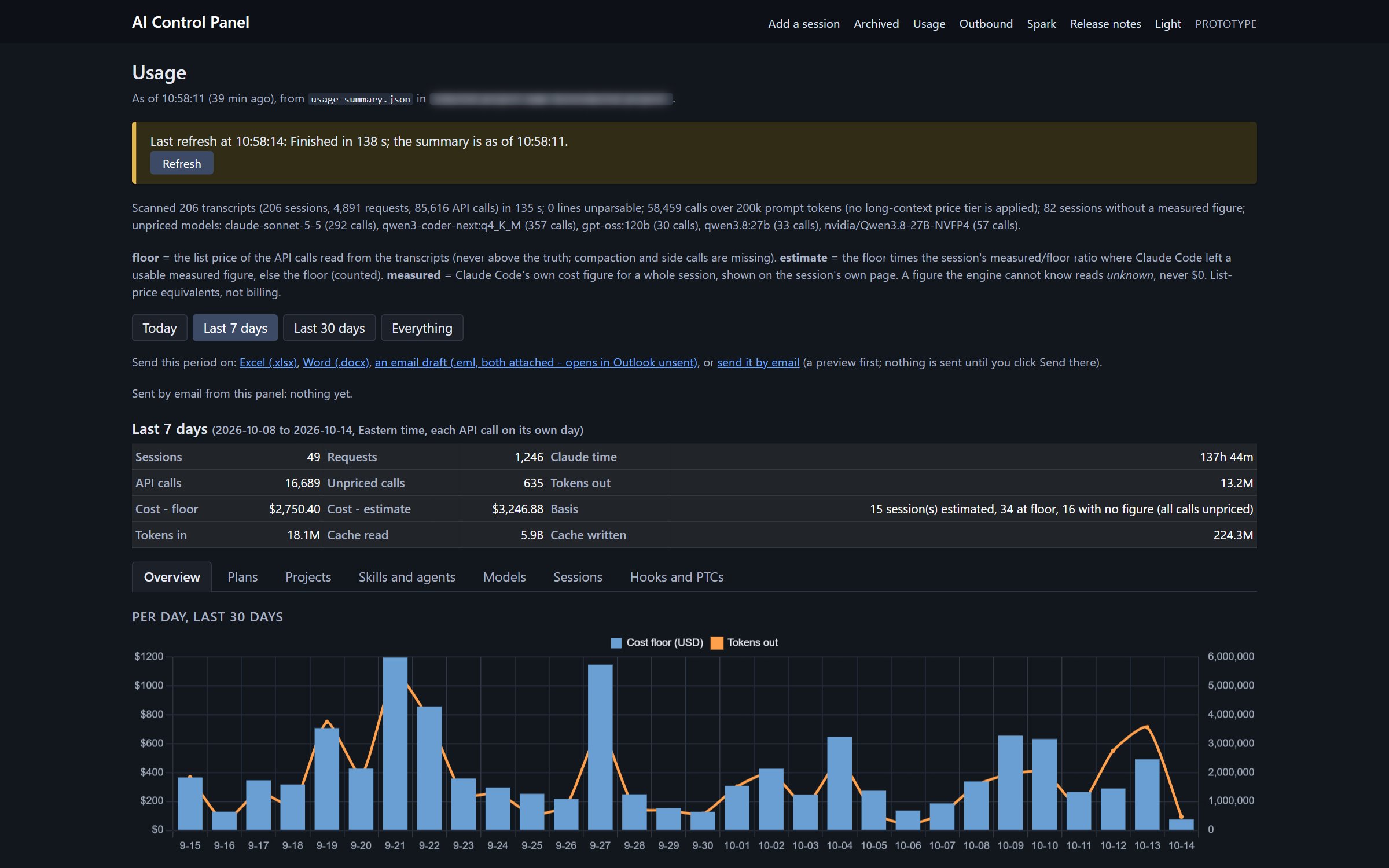Select the Today period button
The height and width of the screenshot is (868, 1389).
(x=159, y=328)
